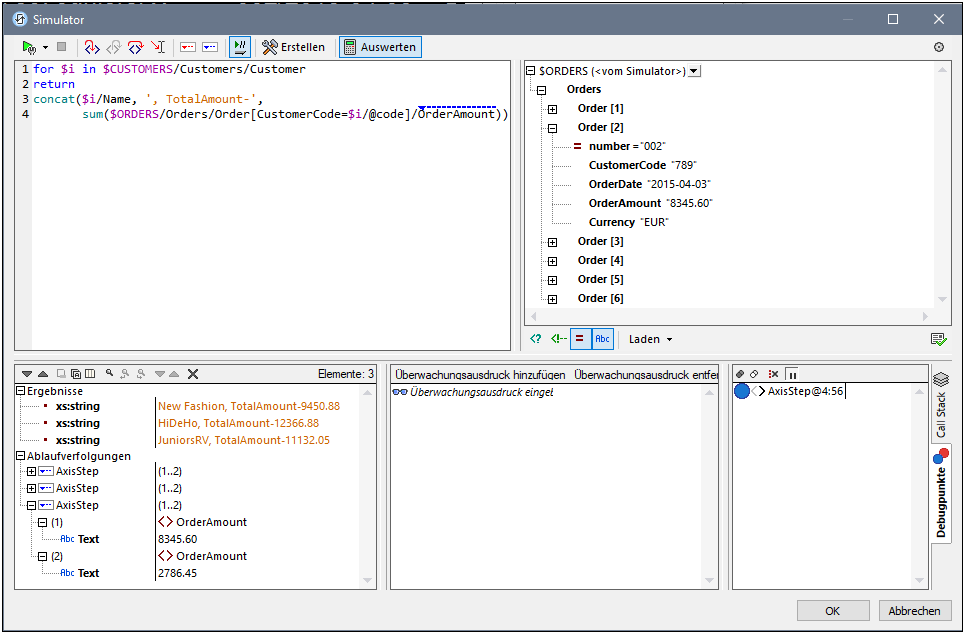The width and height of the screenshot is (965, 634).
Task: Click the Step Over debug icon
Action: [x=136, y=47]
